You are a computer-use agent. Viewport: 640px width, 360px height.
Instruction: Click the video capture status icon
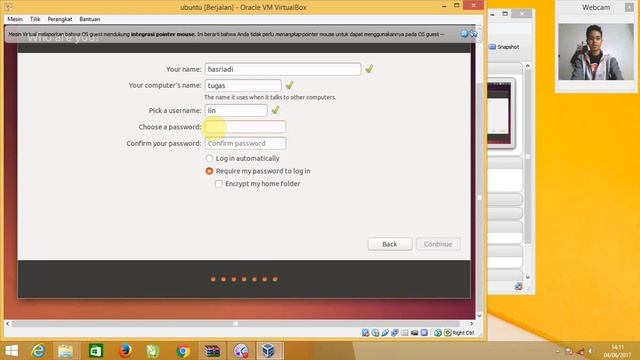click(414, 333)
